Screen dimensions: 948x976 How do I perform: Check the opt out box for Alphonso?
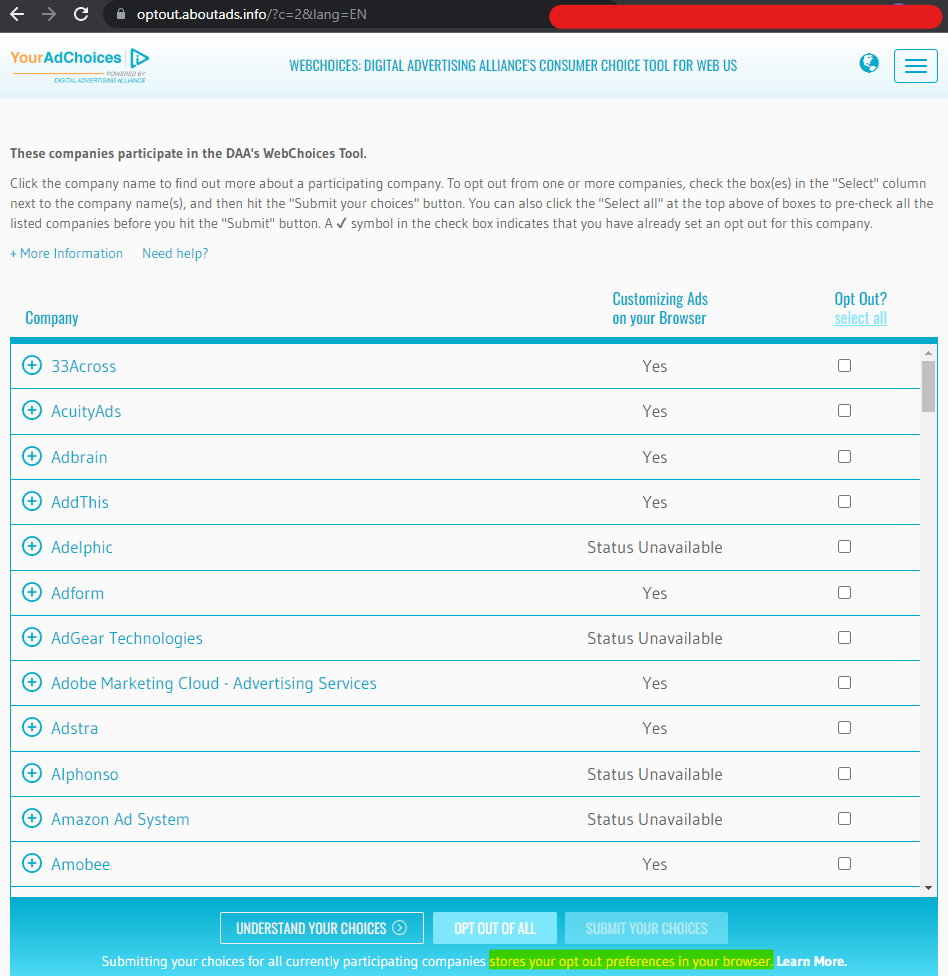tap(844, 773)
